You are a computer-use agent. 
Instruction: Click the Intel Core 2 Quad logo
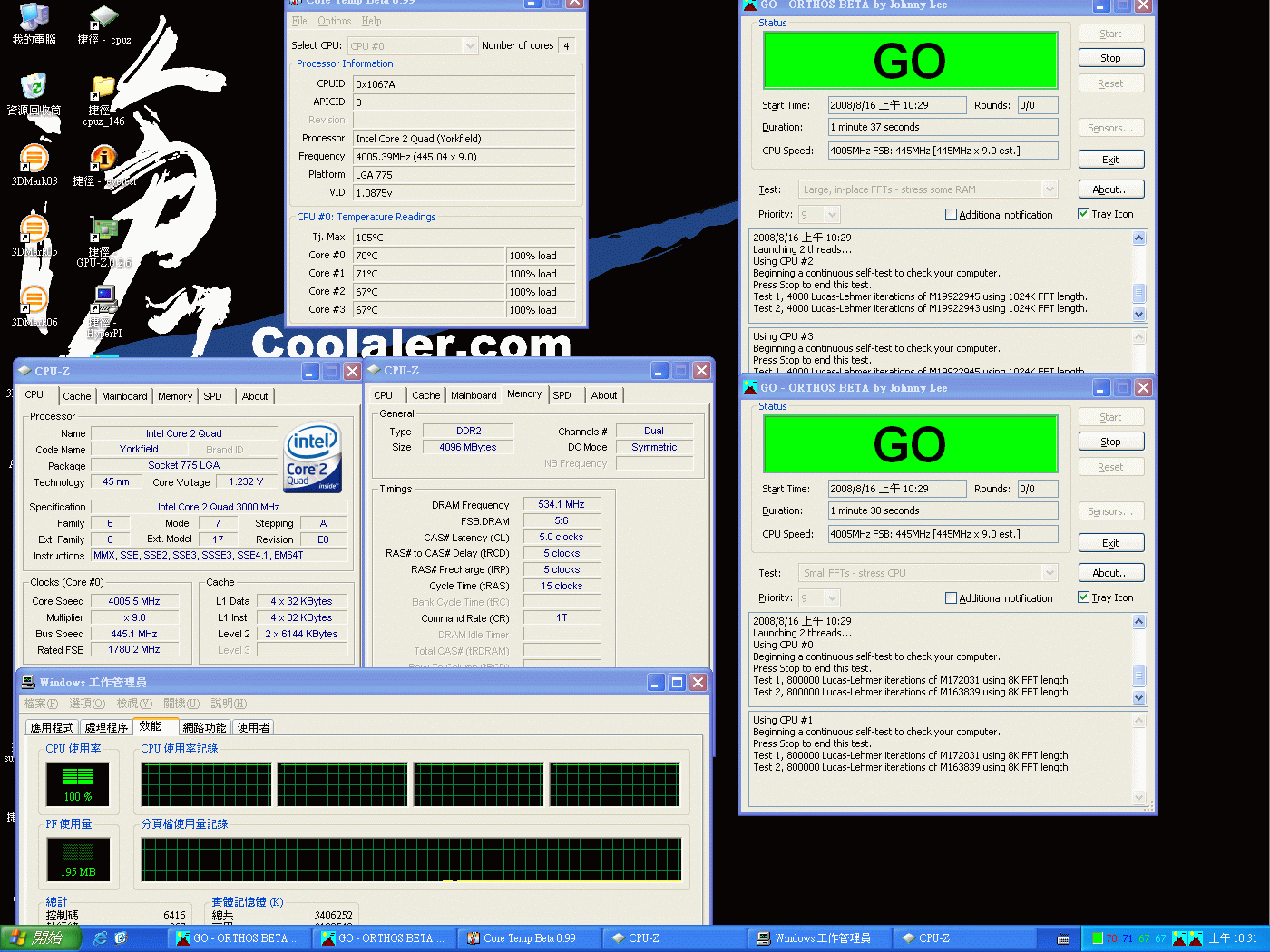313,458
